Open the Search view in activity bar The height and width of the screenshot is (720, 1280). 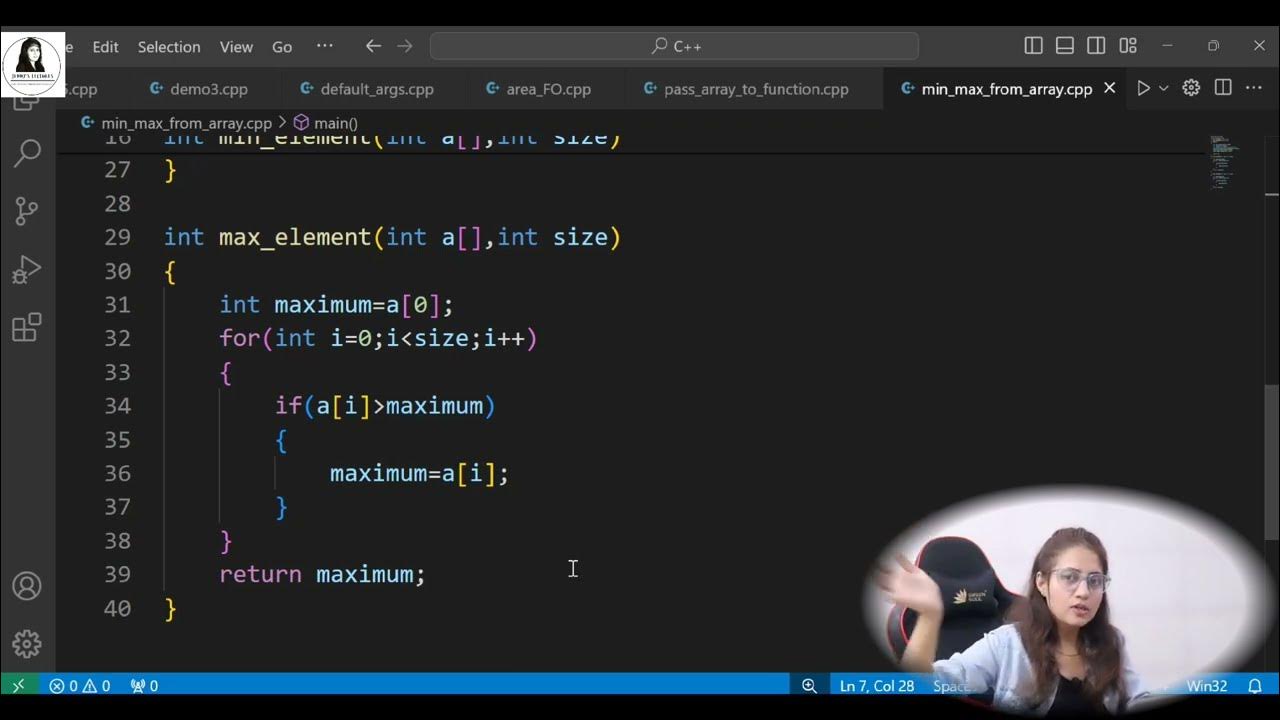click(27, 153)
